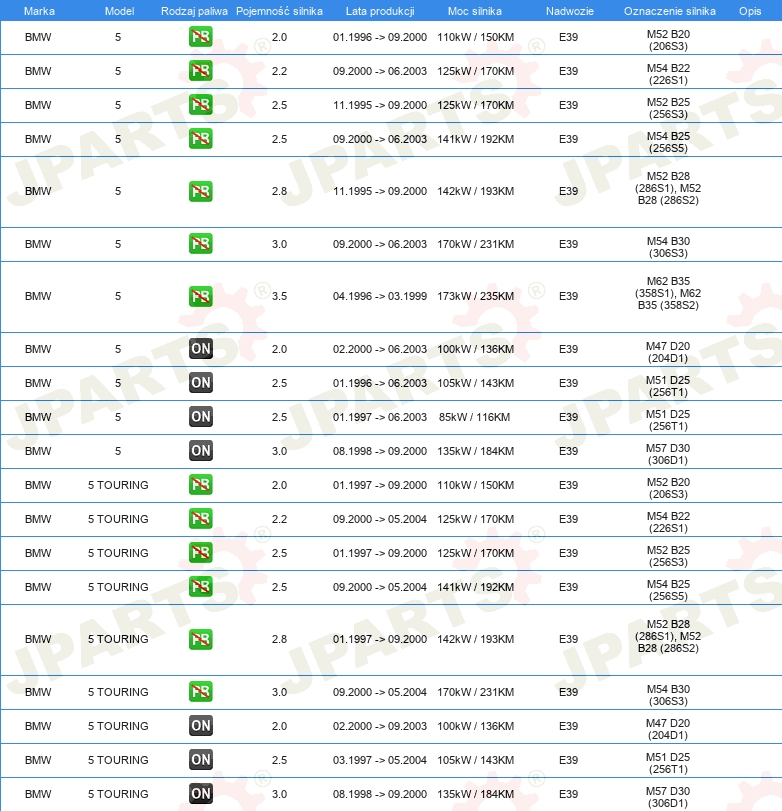Click the 5 TOURING model cell in the 2.8 row
782x811 pixels.
pyautogui.click(x=118, y=639)
